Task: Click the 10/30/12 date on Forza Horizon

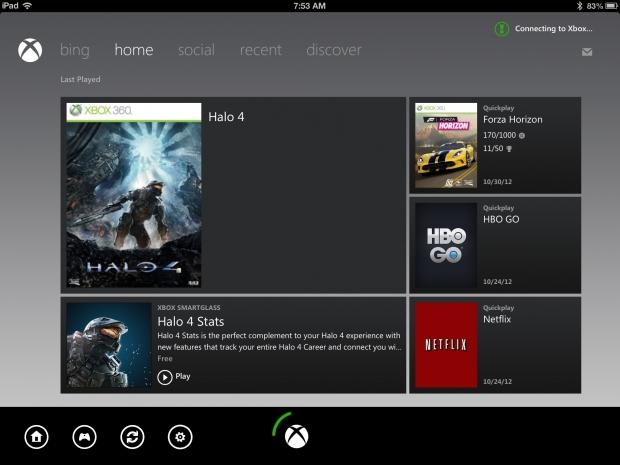Action: pos(497,182)
